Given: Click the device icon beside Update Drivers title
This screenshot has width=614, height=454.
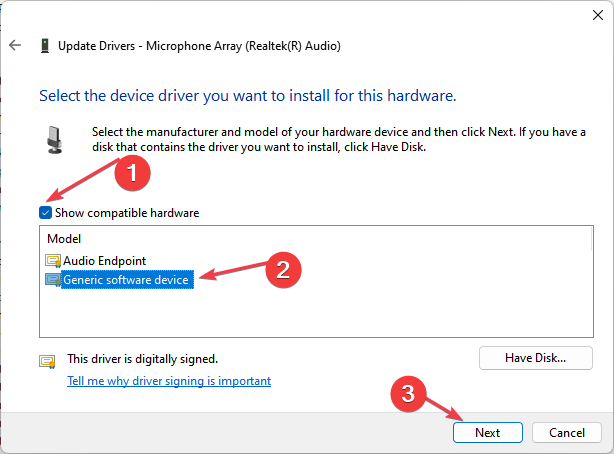Looking at the screenshot, I should (45, 46).
